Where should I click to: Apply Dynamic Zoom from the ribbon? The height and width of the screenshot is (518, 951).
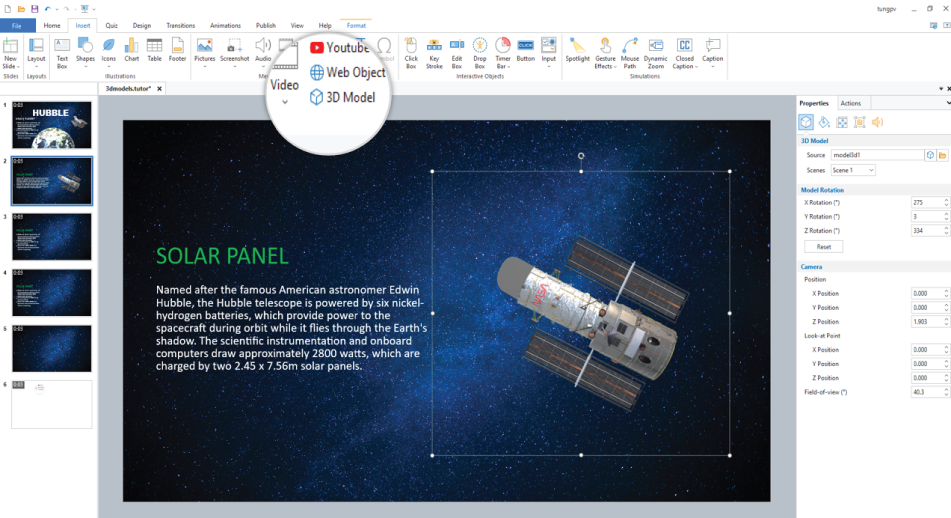(x=656, y=53)
